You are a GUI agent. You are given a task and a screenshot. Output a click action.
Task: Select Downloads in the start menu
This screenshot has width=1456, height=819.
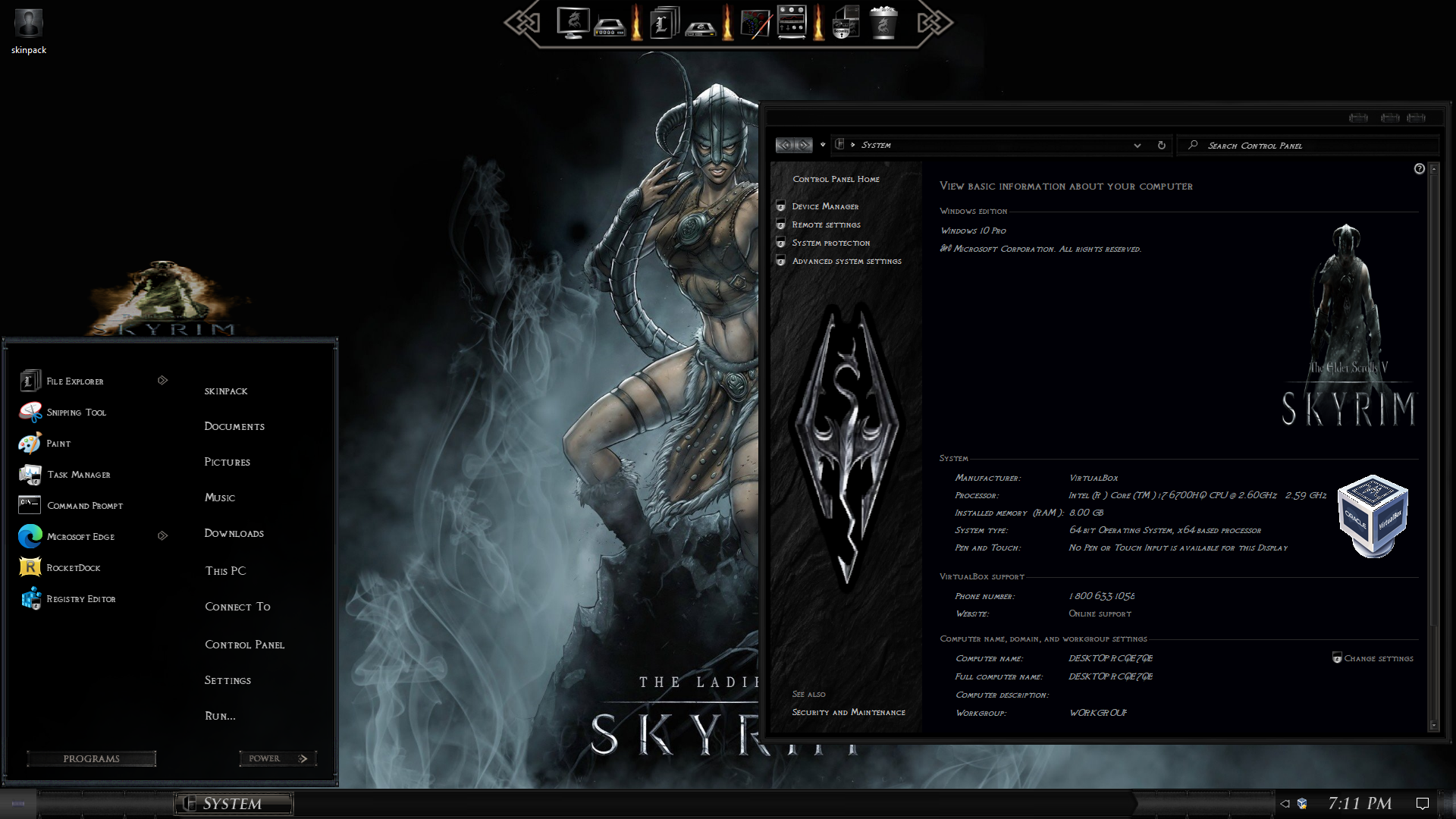[x=234, y=534]
